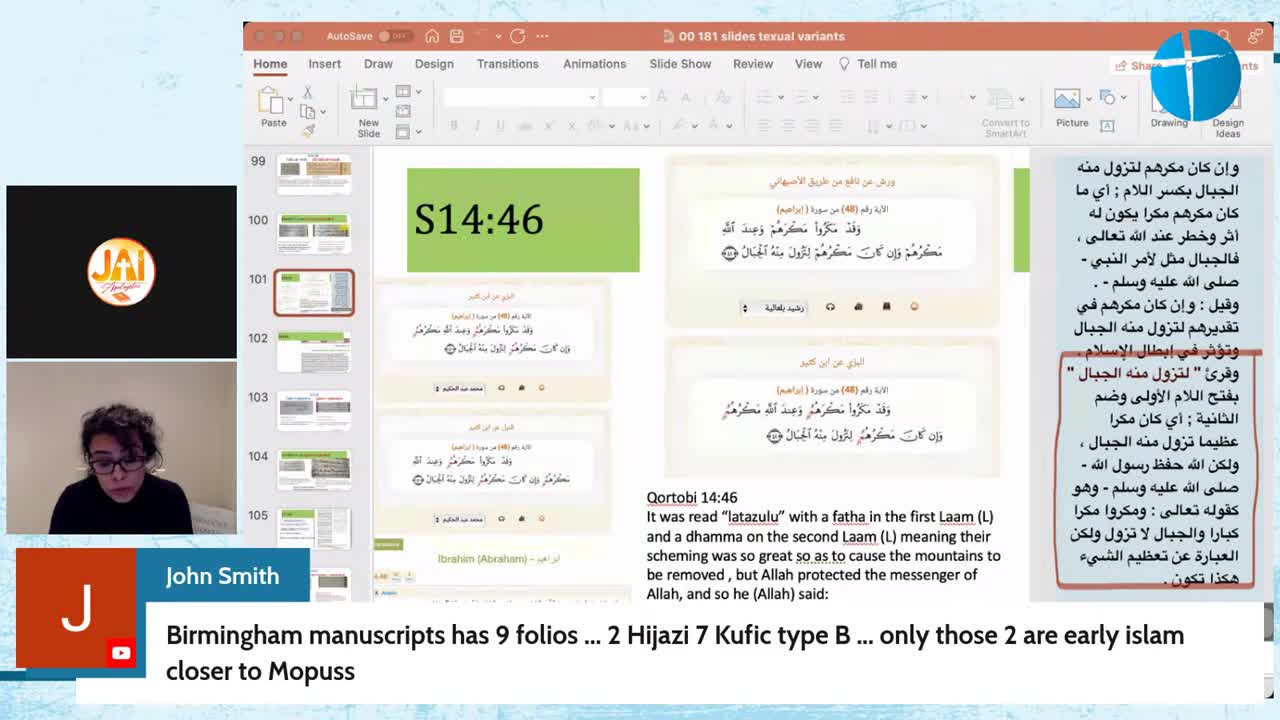Click the JAI Apologetics logo tile
Image resolution: width=1280 pixels, height=720 pixels.
121,271
